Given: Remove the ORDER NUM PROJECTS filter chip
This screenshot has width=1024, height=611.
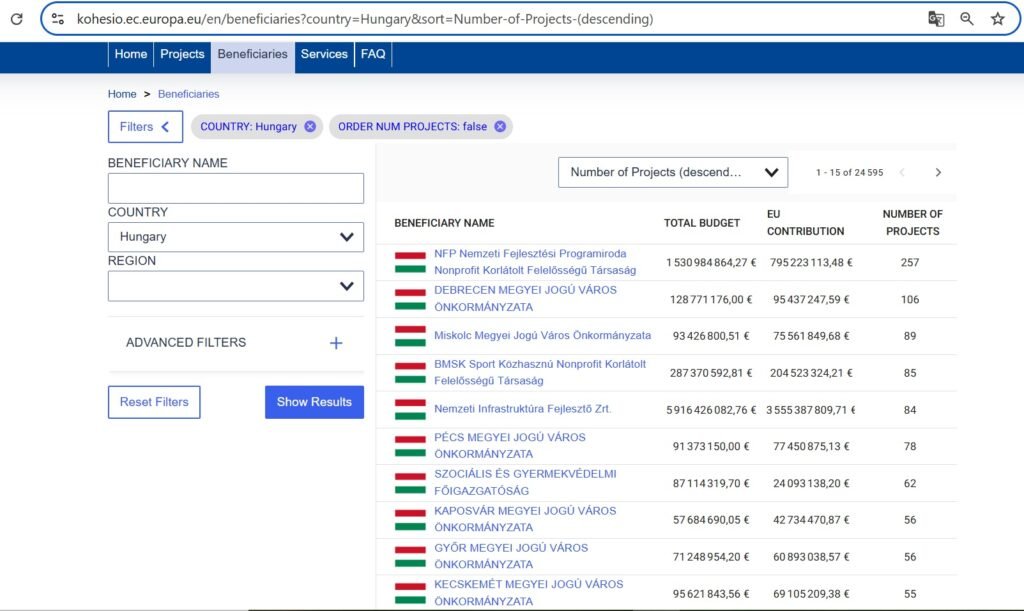Looking at the screenshot, I should [500, 127].
